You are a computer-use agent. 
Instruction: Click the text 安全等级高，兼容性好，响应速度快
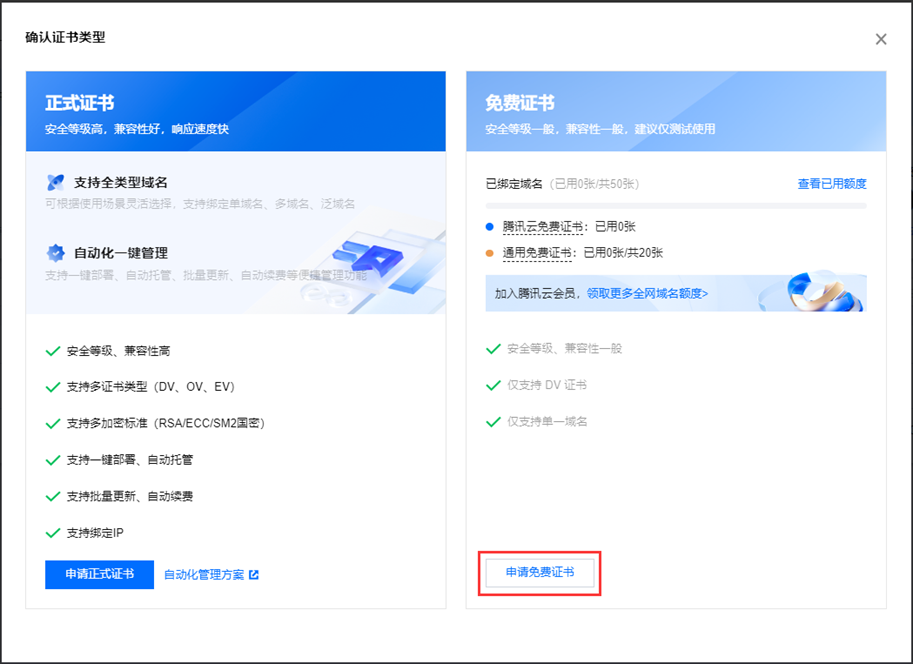(137, 129)
